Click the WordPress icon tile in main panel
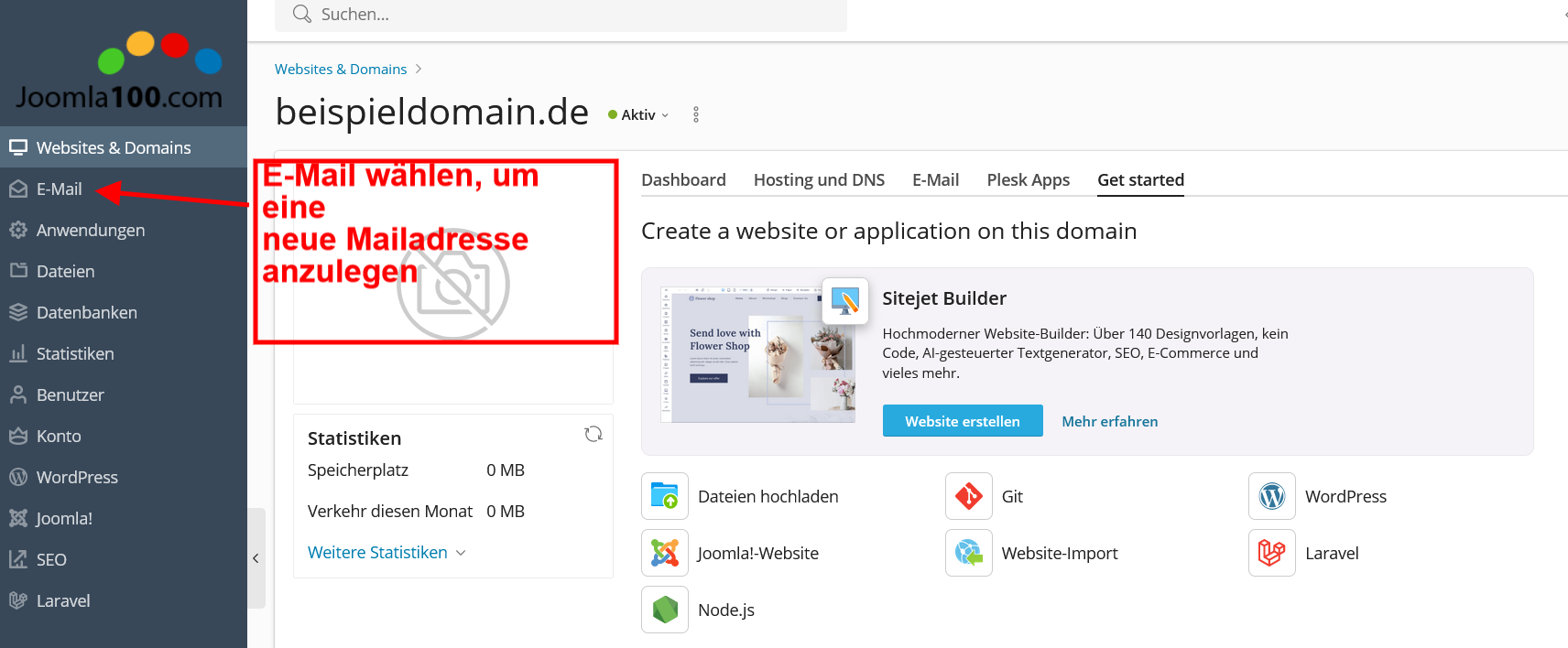The image size is (1568, 648). click(1272, 496)
